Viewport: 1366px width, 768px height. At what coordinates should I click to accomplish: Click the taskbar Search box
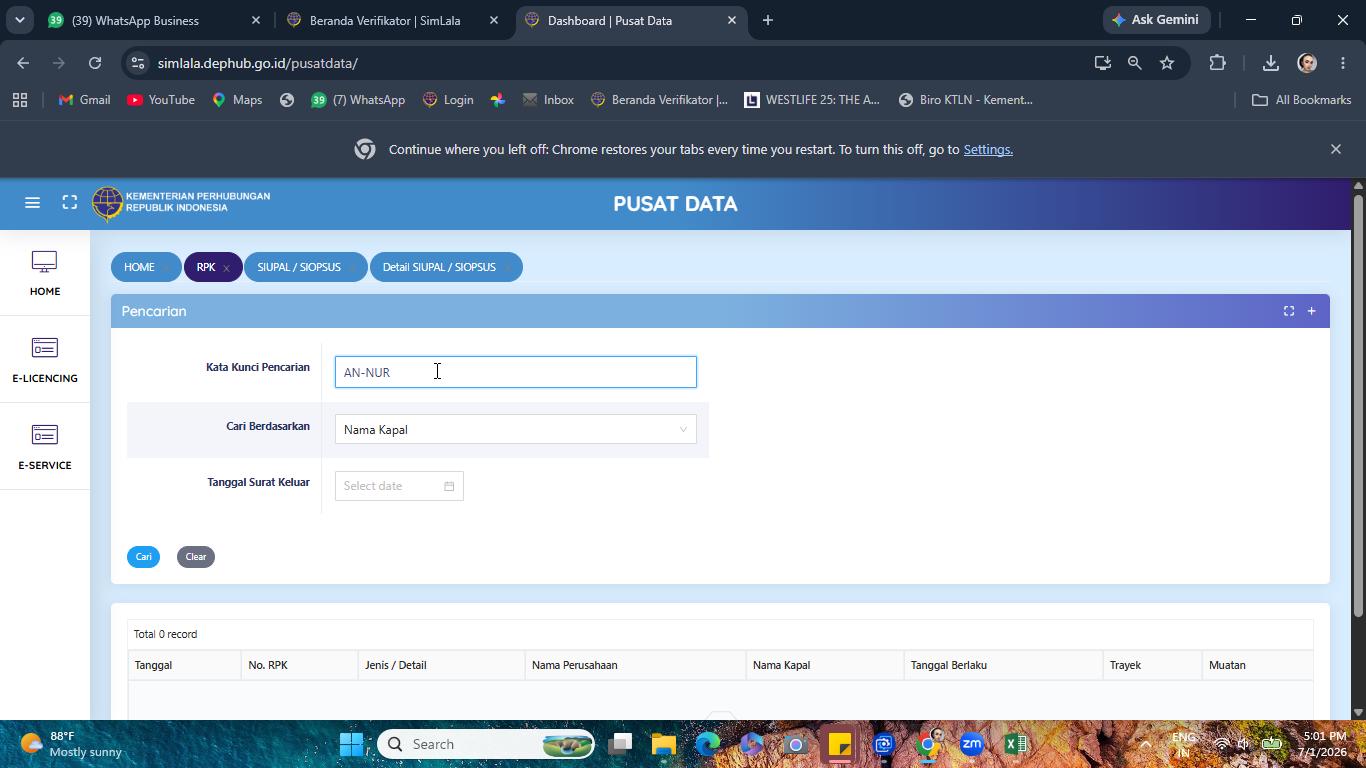coord(486,744)
